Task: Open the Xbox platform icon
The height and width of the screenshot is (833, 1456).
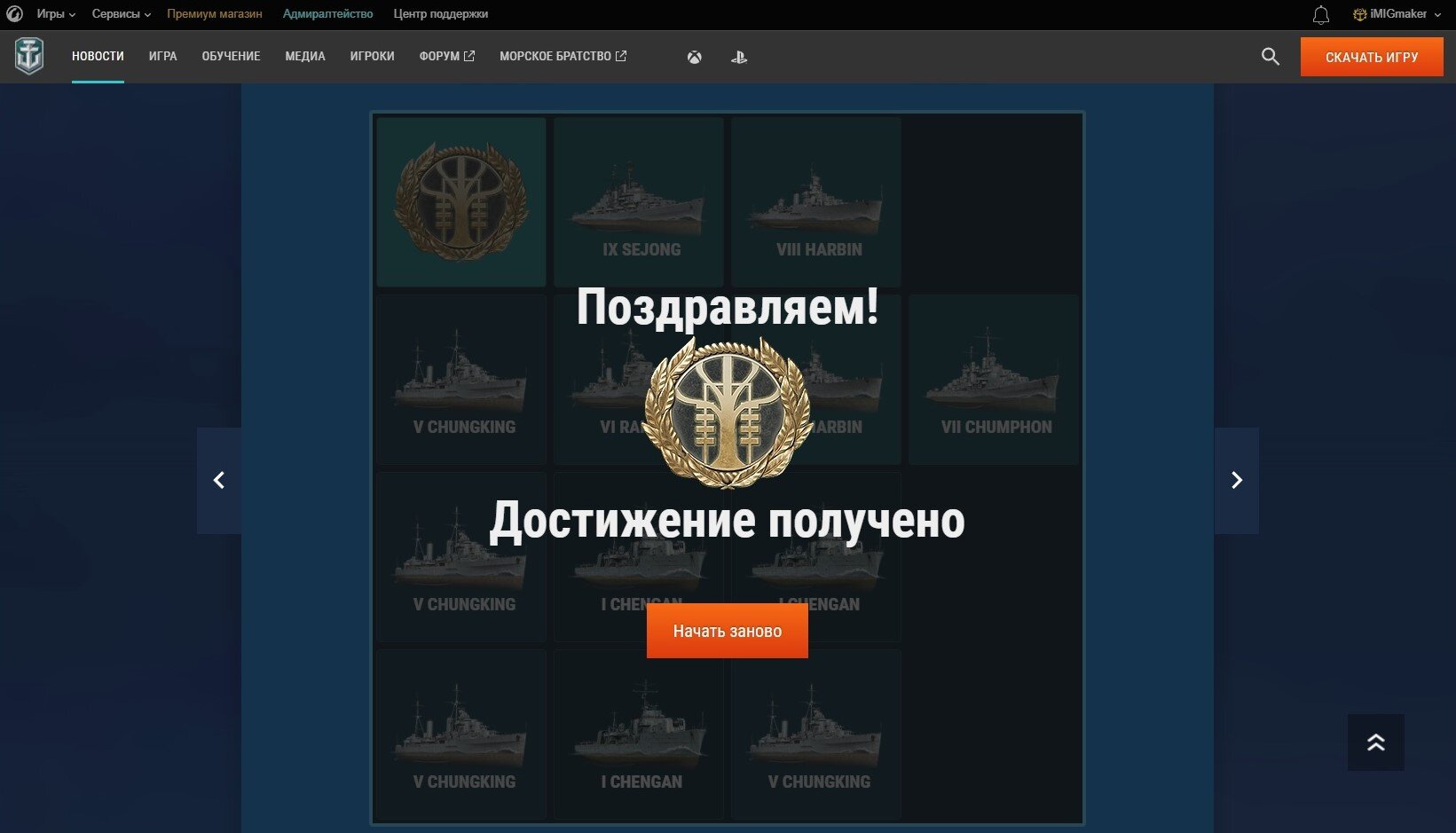Action: [695, 57]
